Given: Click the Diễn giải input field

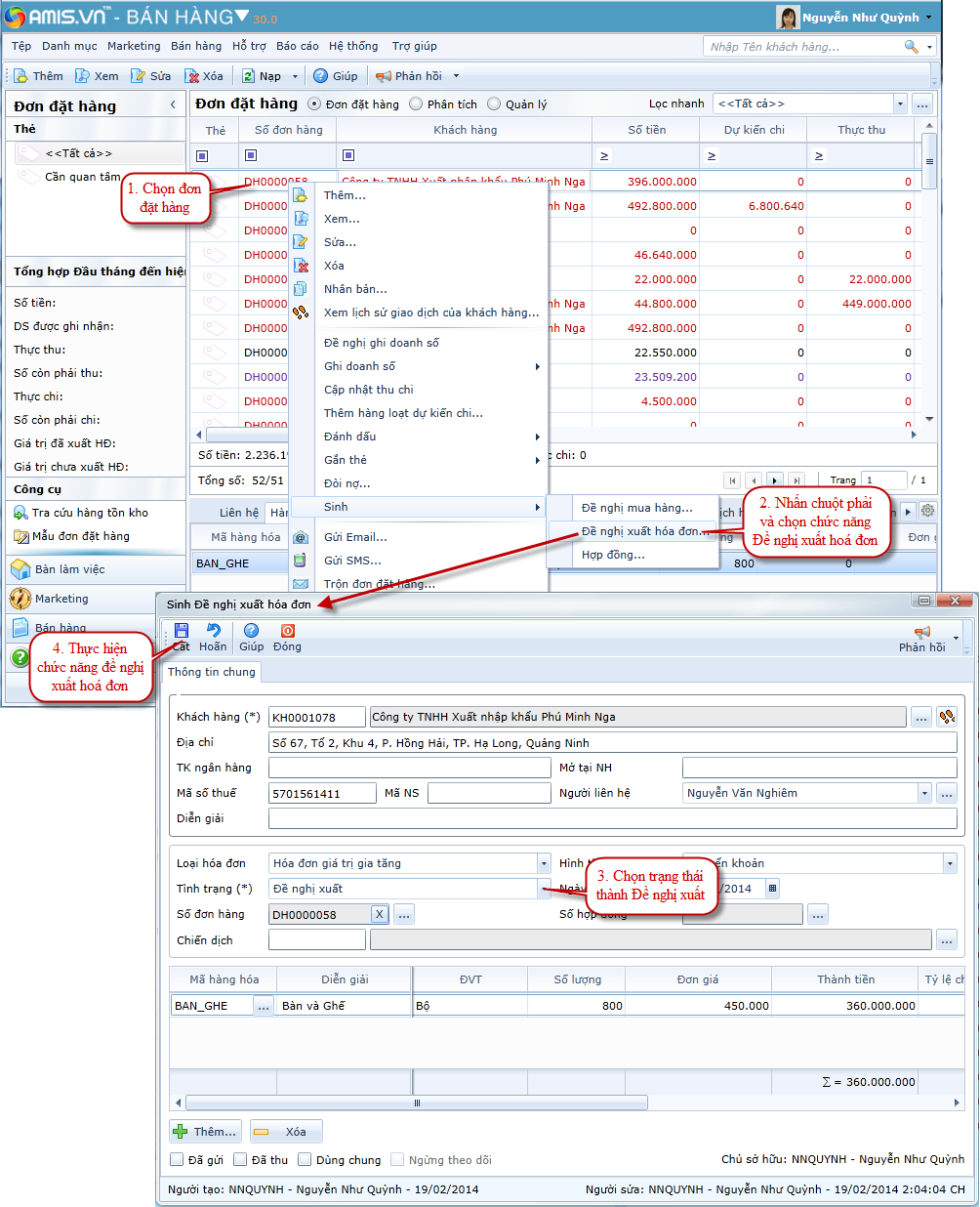Looking at the screenshot, I should pos(612,818).
